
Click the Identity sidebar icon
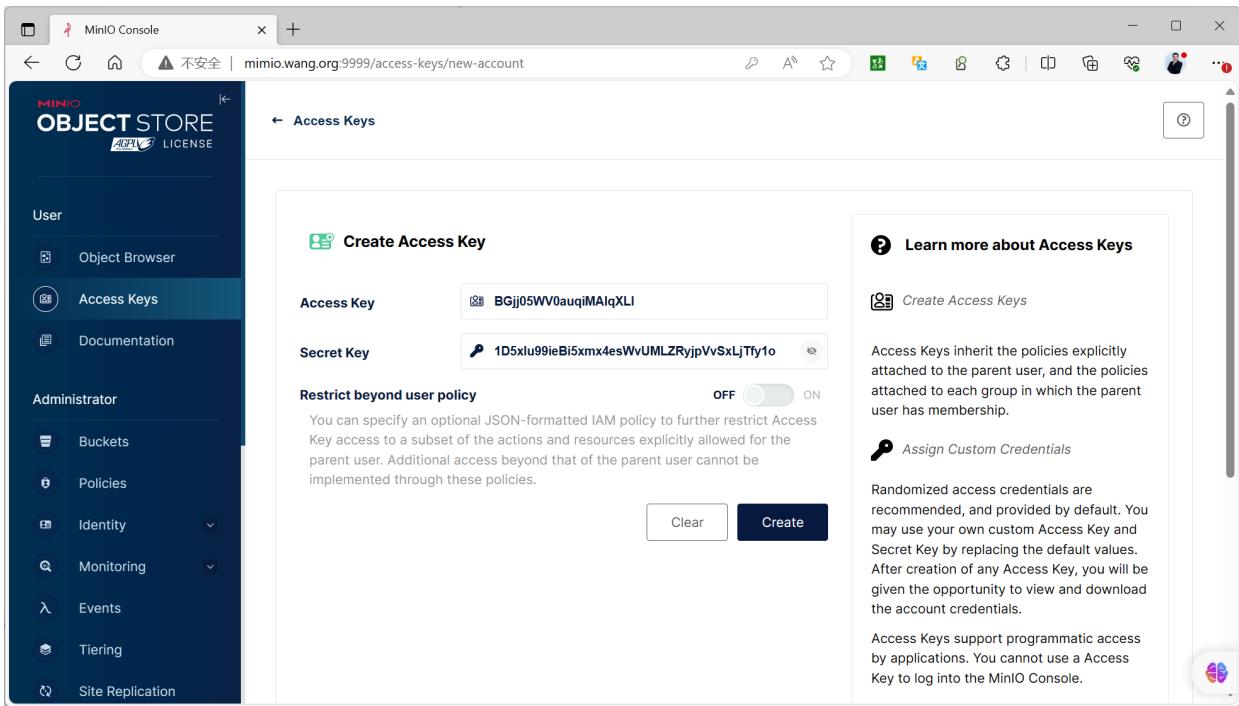[45, 525]
